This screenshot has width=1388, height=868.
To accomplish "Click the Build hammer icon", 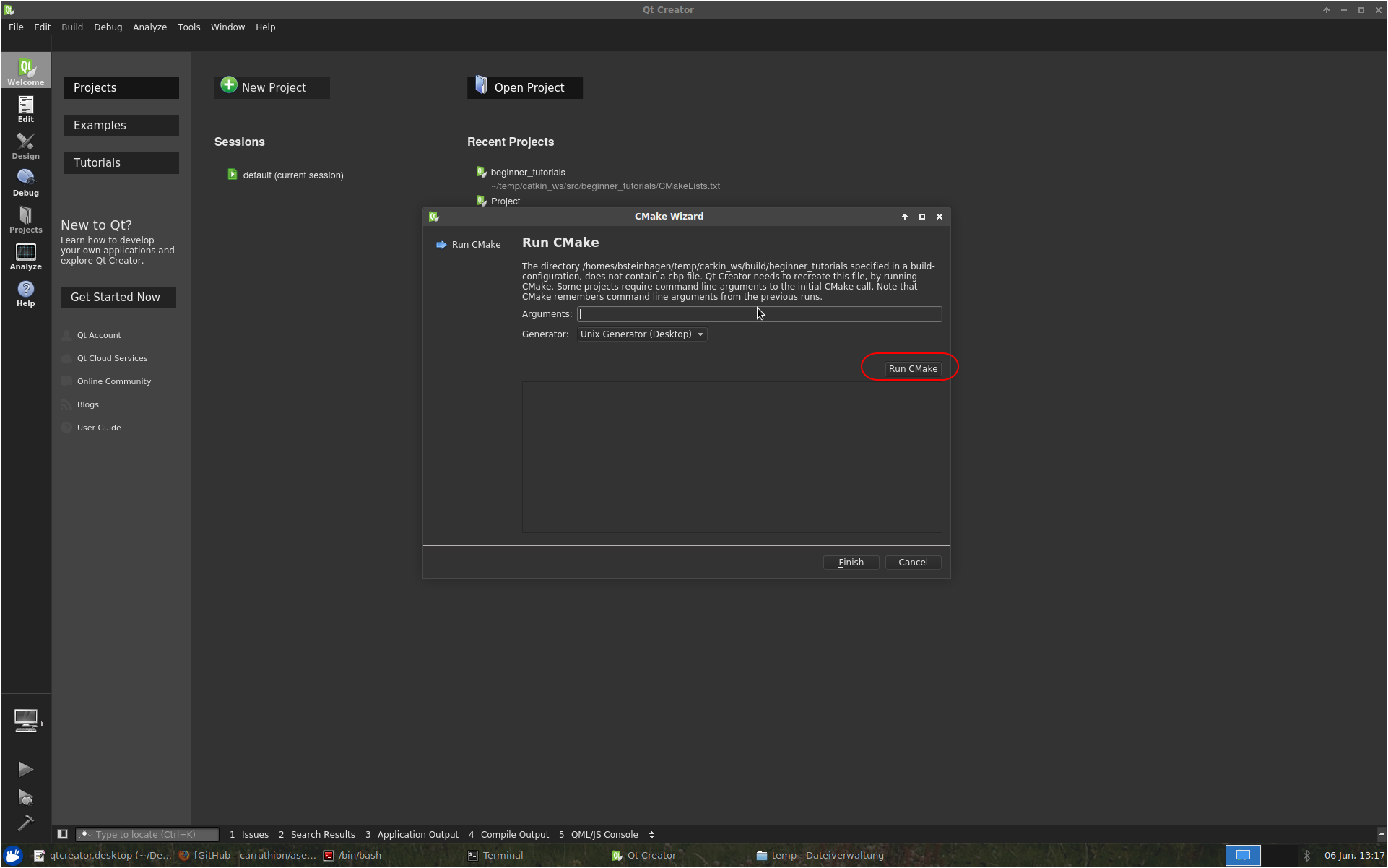I will 25,823.
